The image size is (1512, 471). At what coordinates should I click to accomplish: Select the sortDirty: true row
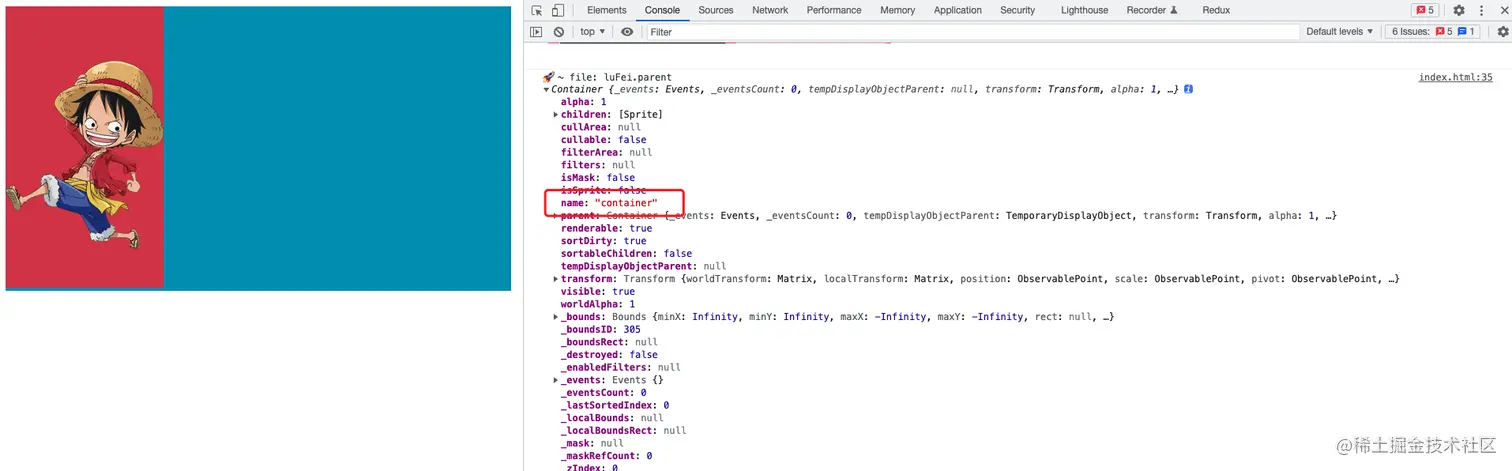coord(604,241)
